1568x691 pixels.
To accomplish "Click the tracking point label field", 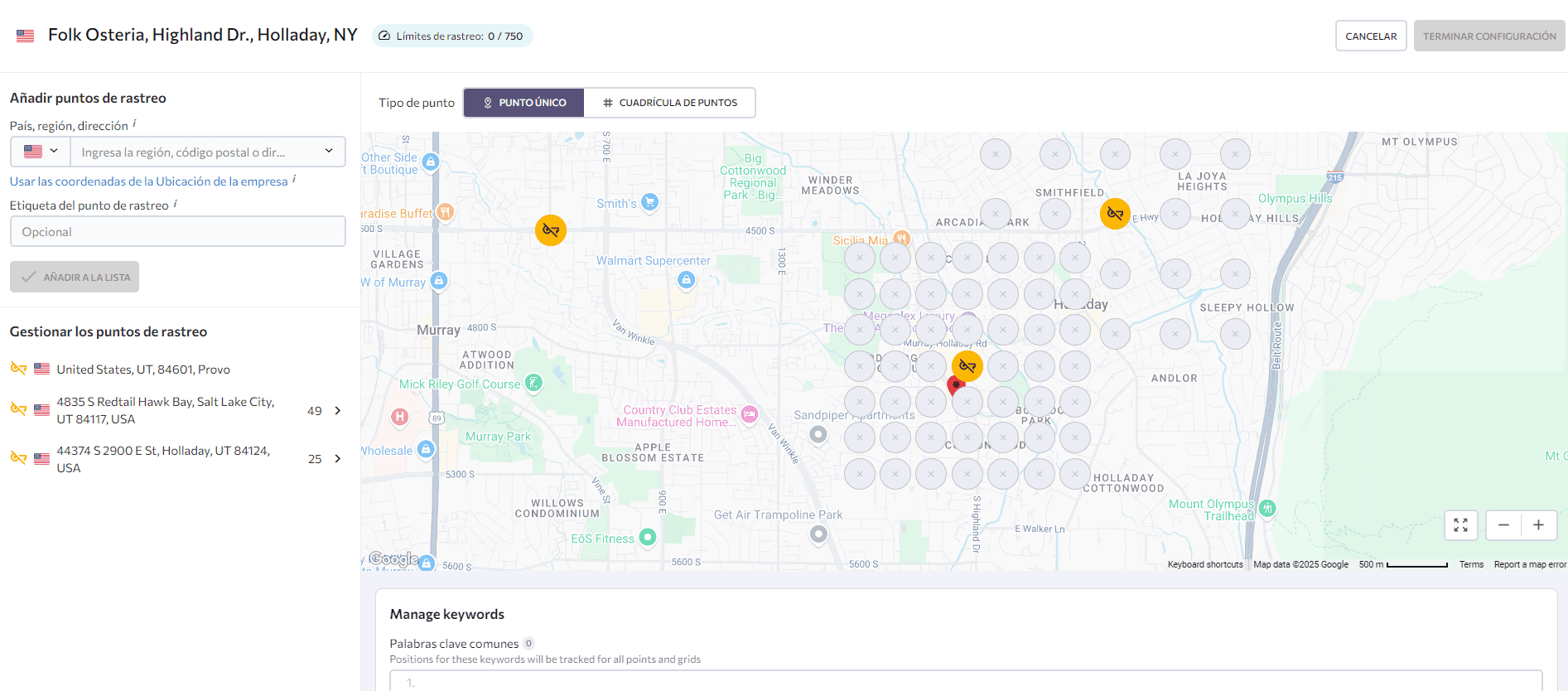I will [x=177, y=231].
